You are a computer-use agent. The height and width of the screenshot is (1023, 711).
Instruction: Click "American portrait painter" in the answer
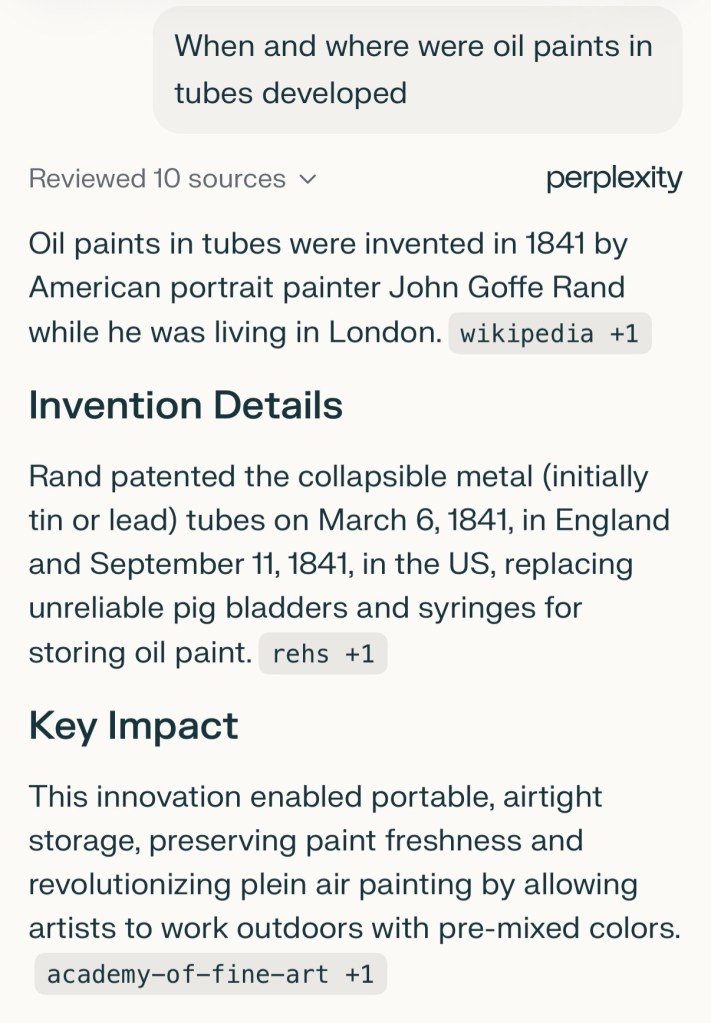click(x=204, y=288)
